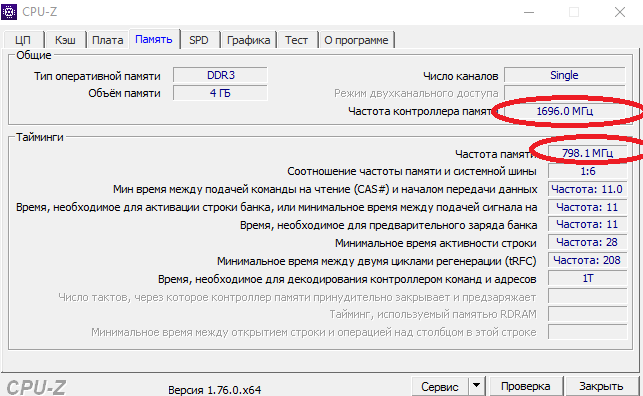Click the Сервис button
This screenshot has height=396, width=643.
(x=440, y=387)
